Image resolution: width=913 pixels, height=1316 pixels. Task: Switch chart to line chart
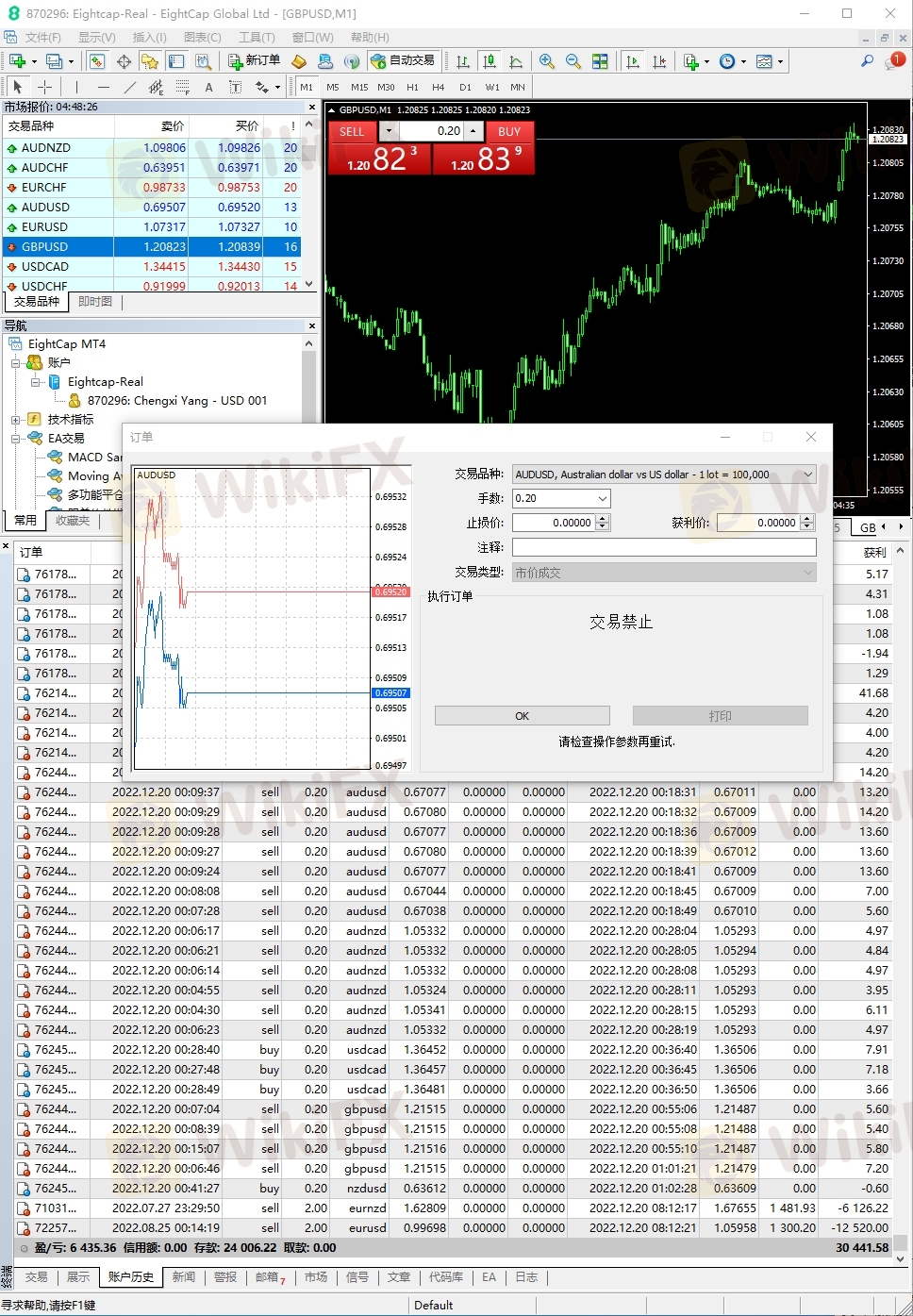[515, 61]
